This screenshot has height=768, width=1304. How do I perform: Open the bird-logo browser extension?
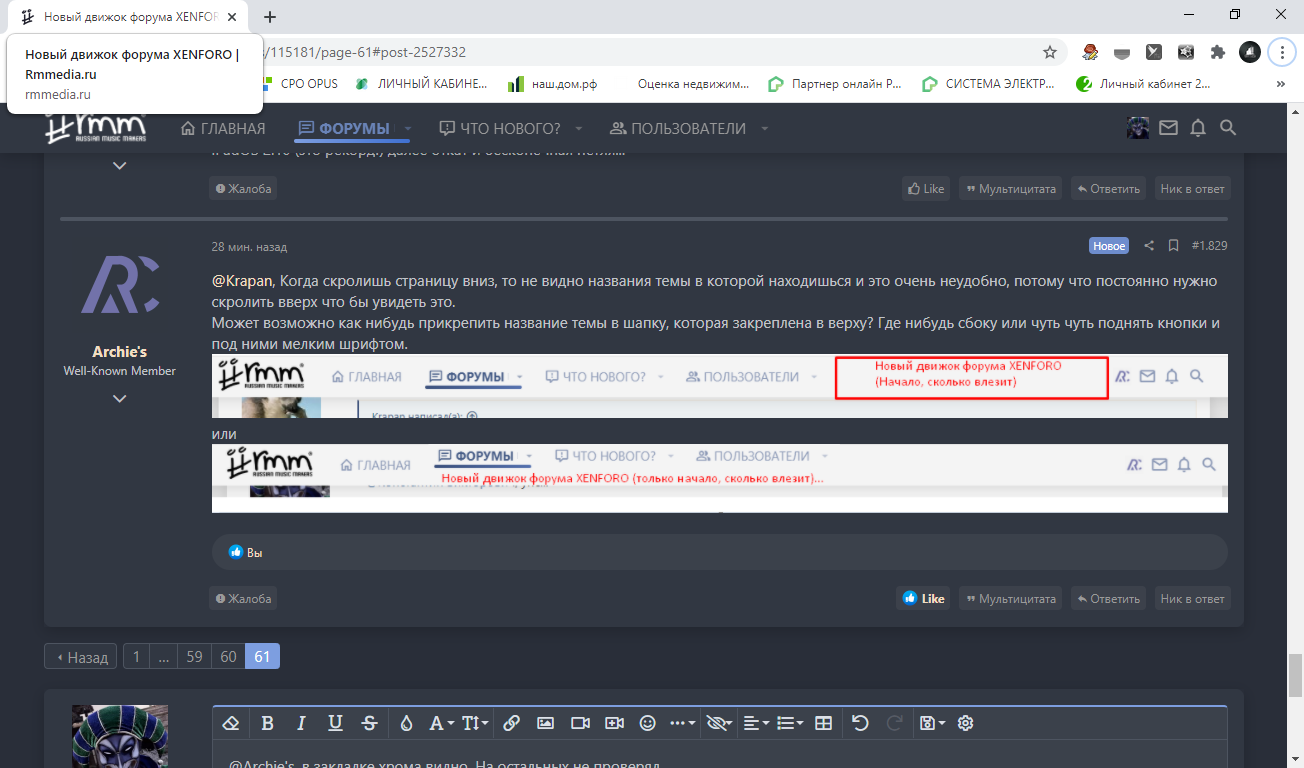pos(1154,52)
